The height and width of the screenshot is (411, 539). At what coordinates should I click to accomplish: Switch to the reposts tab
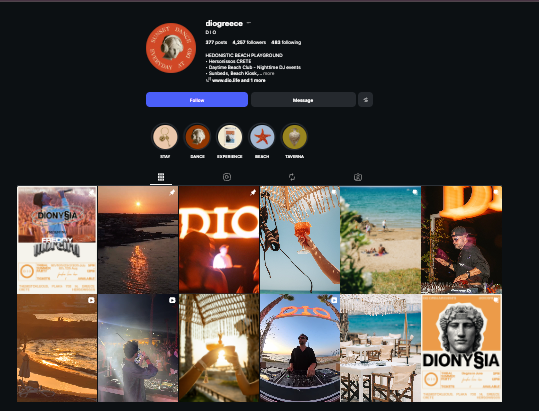coord(292,177)
